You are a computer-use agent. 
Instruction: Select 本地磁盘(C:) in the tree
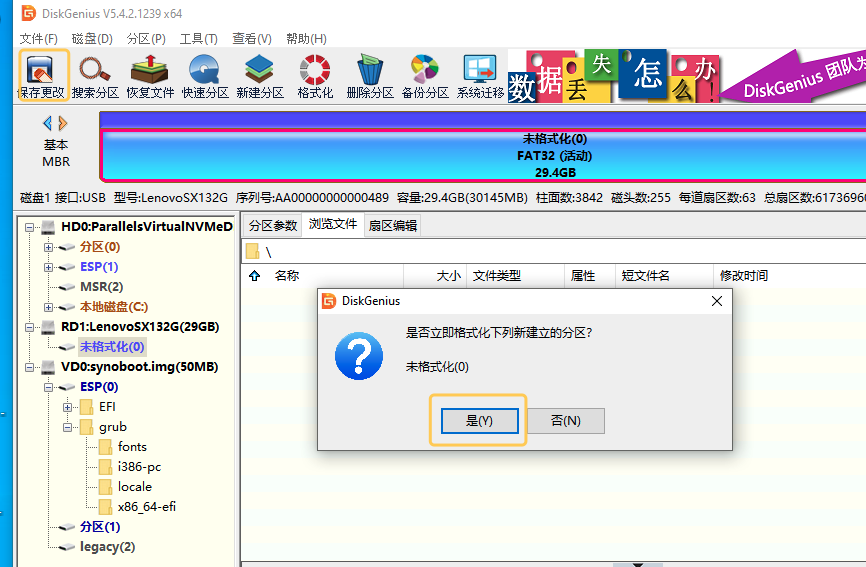click(x=114, y=306)
